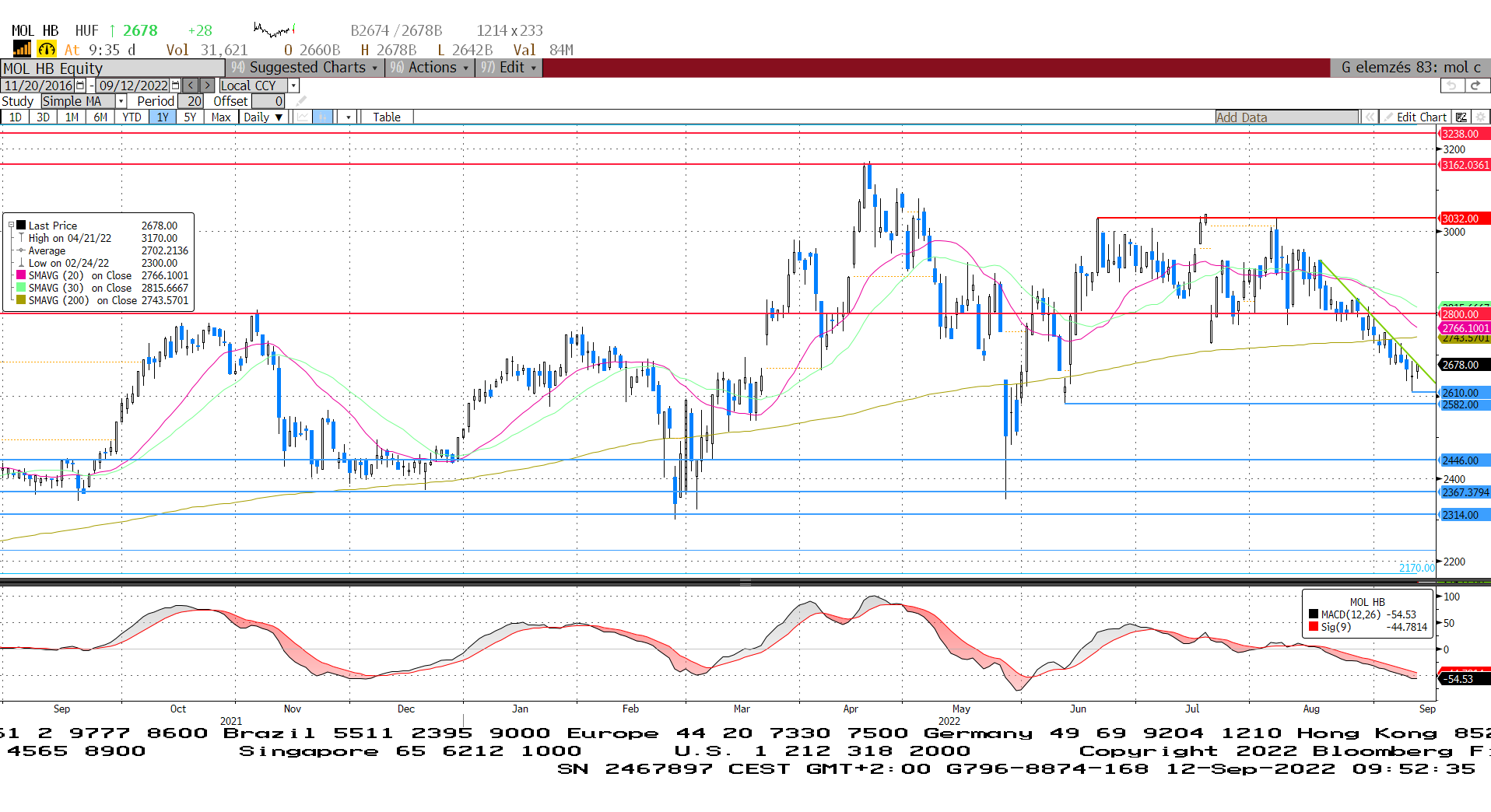Click the 2314.00 blue support level label
This screenshot has height=812, width=1491.
coord(1464,515)
